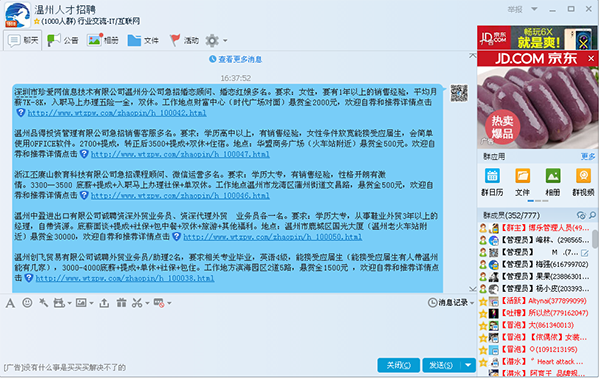The width and height of the screenshot is (600, 378).
Task: Click the settings gear icon in tab bar
Action: (212, 41)
